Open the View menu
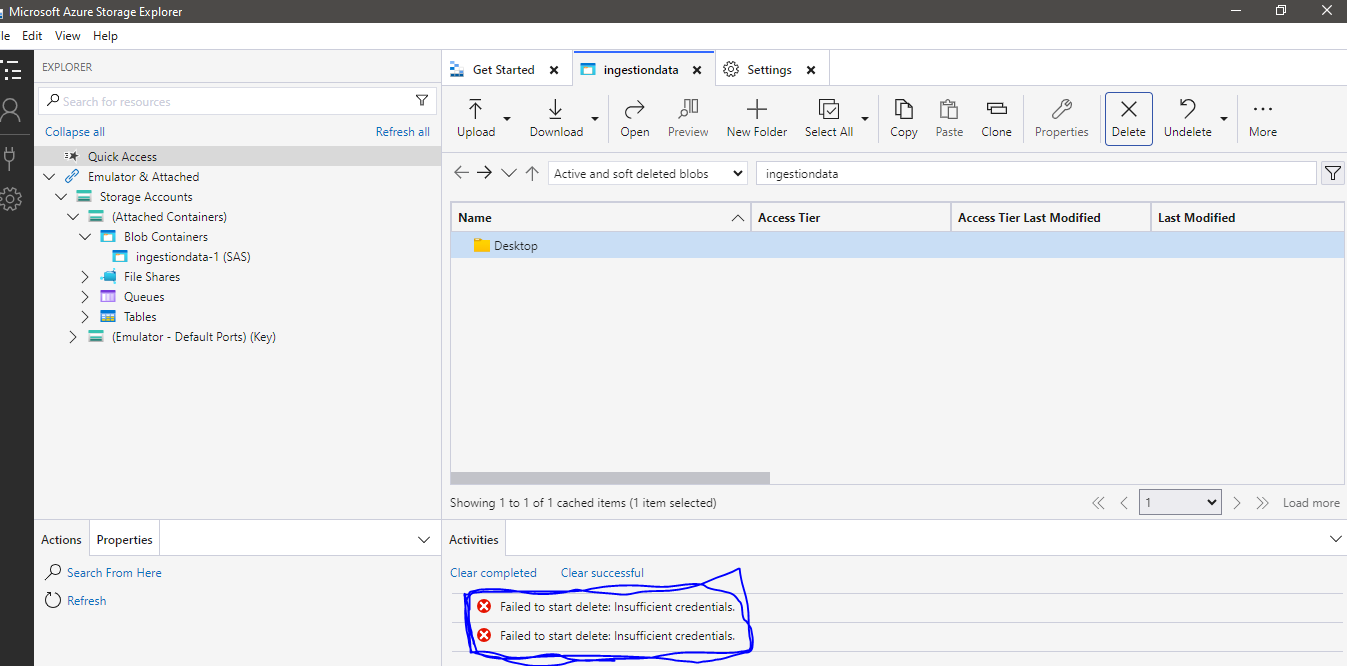1347x666 pixels. point(68,35)
